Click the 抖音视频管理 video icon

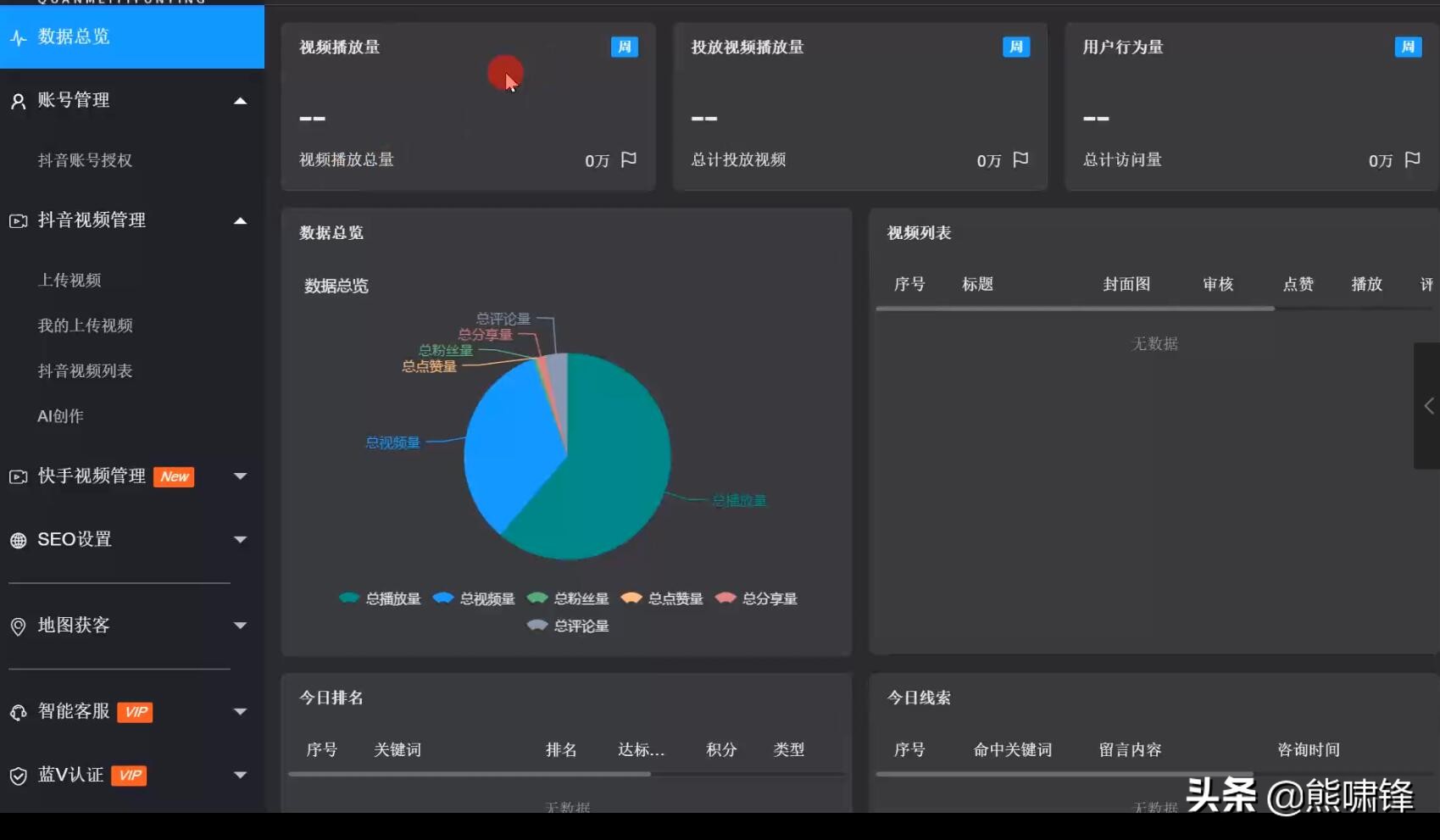pos(18,220)
